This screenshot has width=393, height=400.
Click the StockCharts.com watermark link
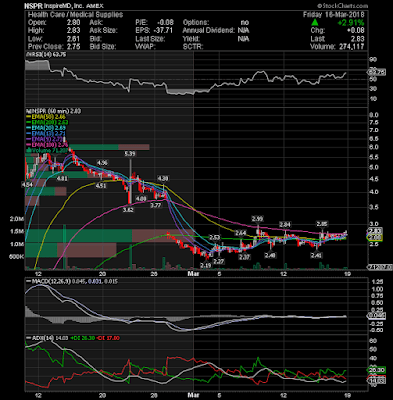[343, 6]
